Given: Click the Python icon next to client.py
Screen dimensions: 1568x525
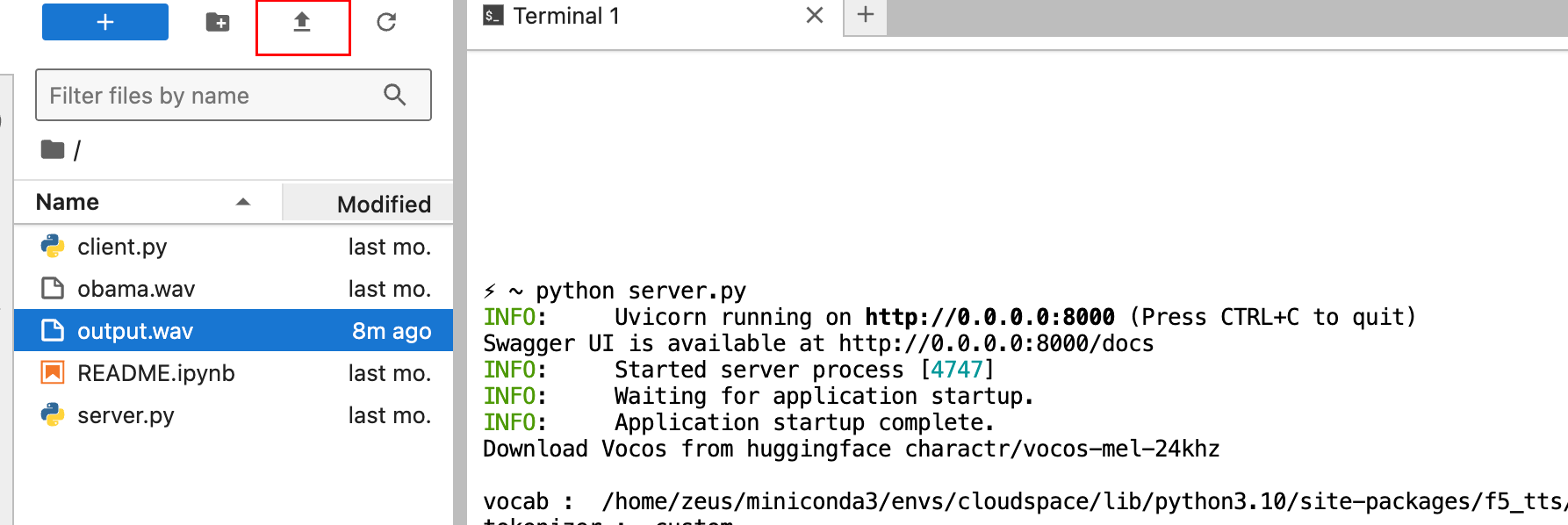Looking at the screenshot, I should coord(53,247).
